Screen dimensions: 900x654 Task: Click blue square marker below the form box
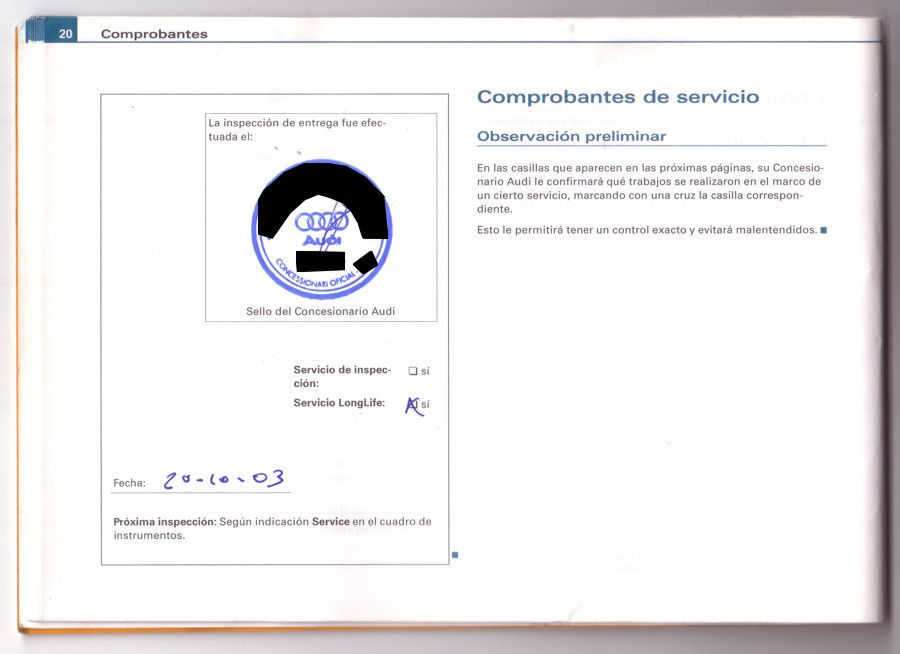pos(454,553)
